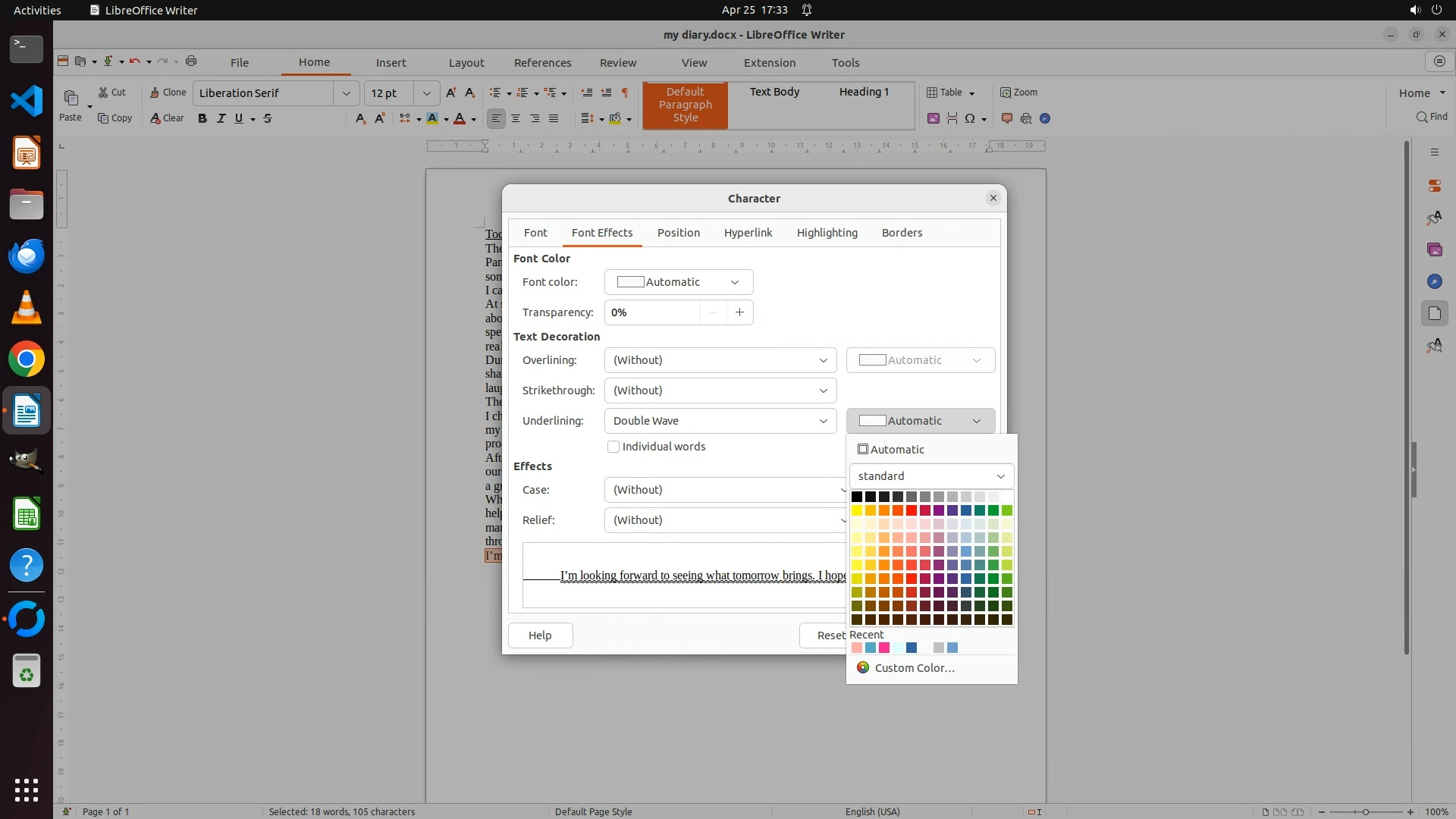Enable the Individual words checkbox

613,447
